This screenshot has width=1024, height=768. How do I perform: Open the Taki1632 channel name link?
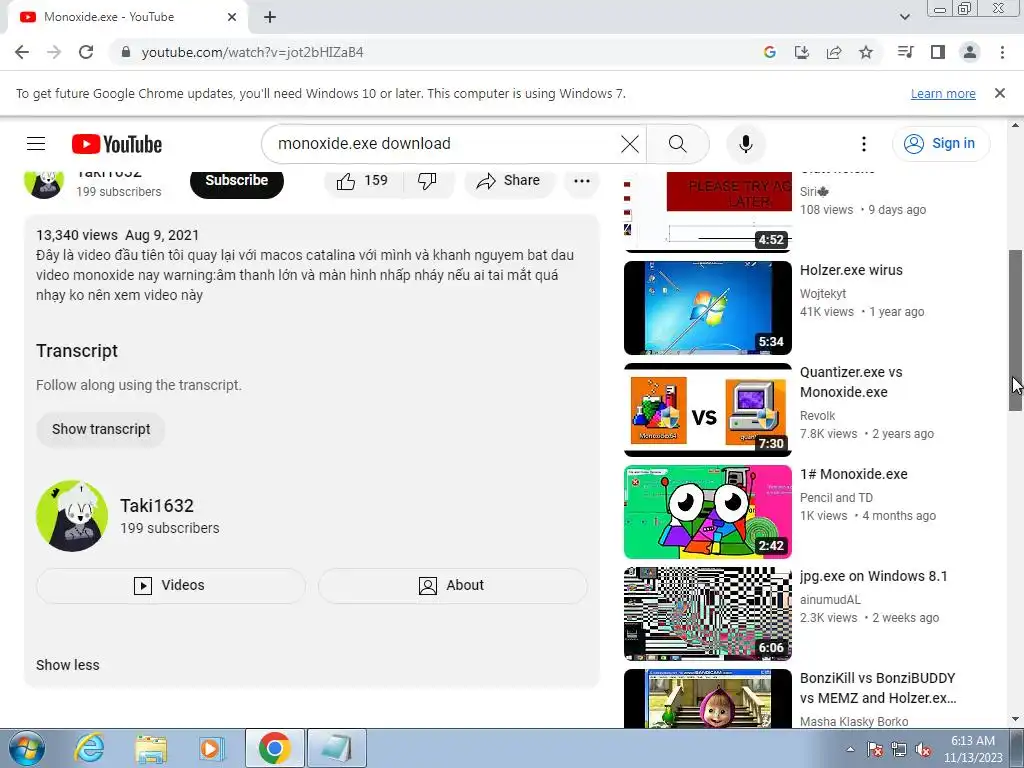(x=157, y=505)
